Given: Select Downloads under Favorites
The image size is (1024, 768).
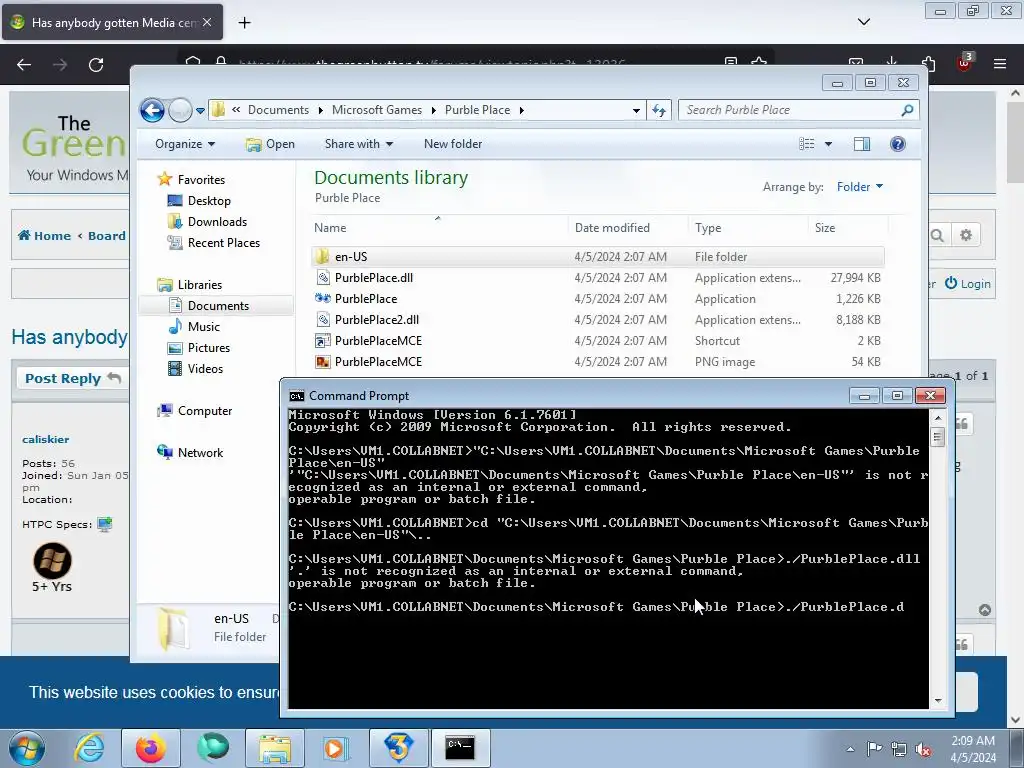Looking at the screenshot, I should pos(217,221).
